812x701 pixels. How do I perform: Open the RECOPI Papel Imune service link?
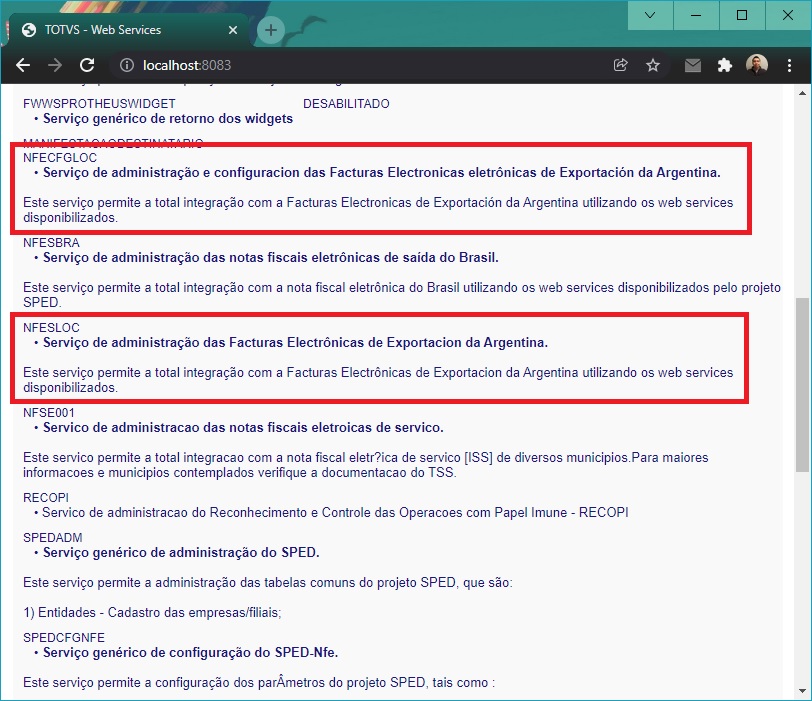tap(335, 513)
